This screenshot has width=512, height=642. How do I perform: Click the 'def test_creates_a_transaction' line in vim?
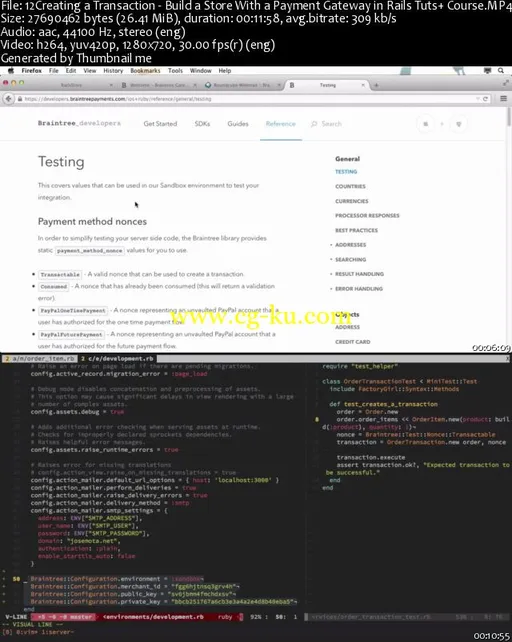[383, 404]
